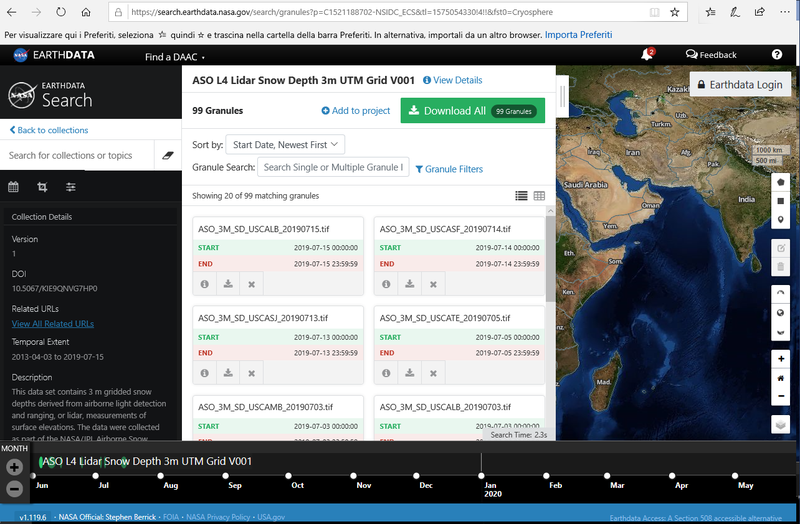The width and height of the screenshot is (800, 524).
Task: Remove granule ASO_3M_SD_USCASJ_20190713.tif
Action: pos(252,373)
